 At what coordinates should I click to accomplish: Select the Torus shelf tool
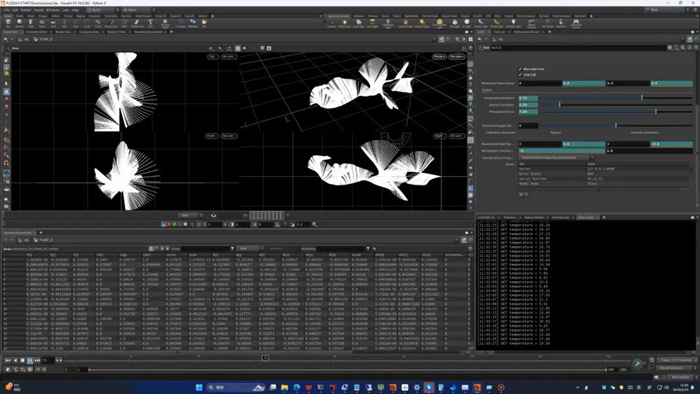(x=42, y=22)
